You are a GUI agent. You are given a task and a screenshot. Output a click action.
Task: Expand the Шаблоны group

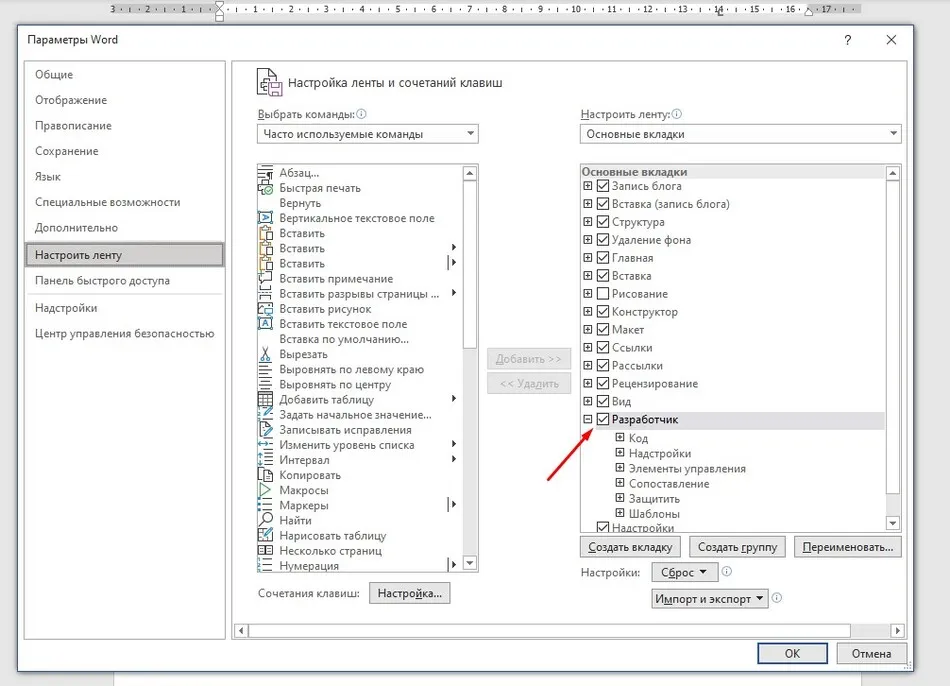tap(620, 513)
